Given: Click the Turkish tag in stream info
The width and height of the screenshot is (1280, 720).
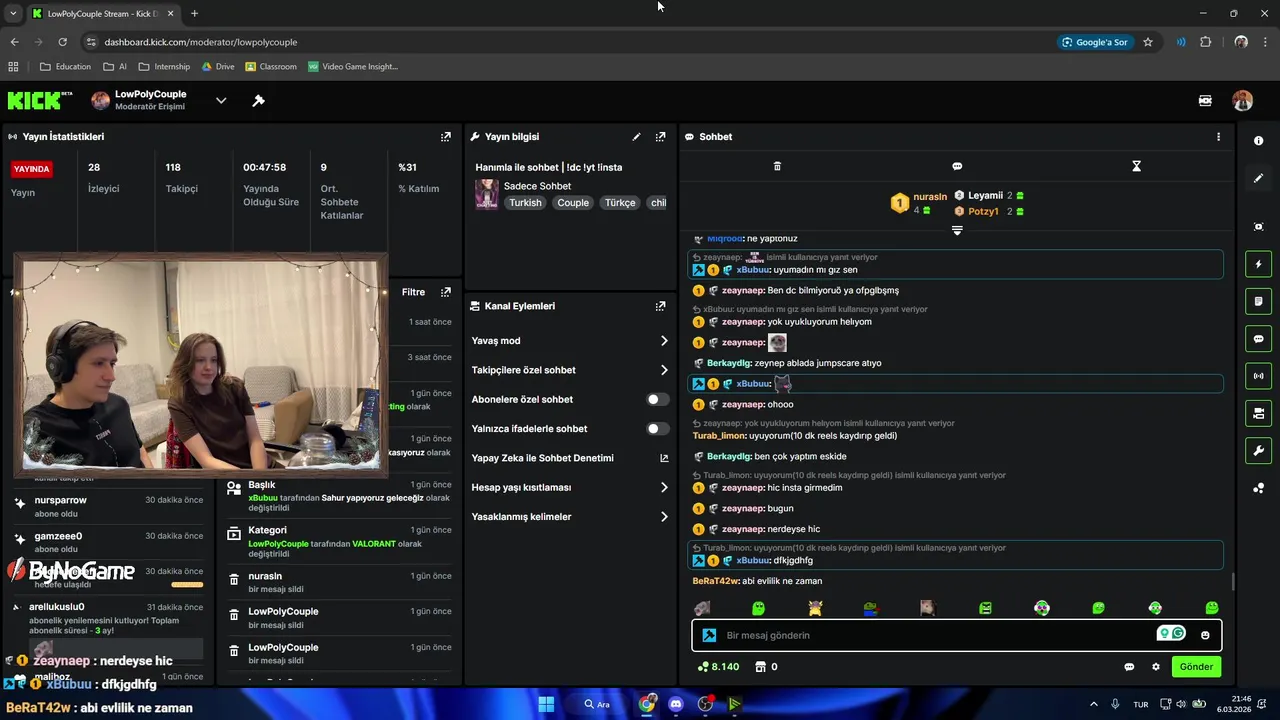Looking at the screenshot, I should pos(525,203).
